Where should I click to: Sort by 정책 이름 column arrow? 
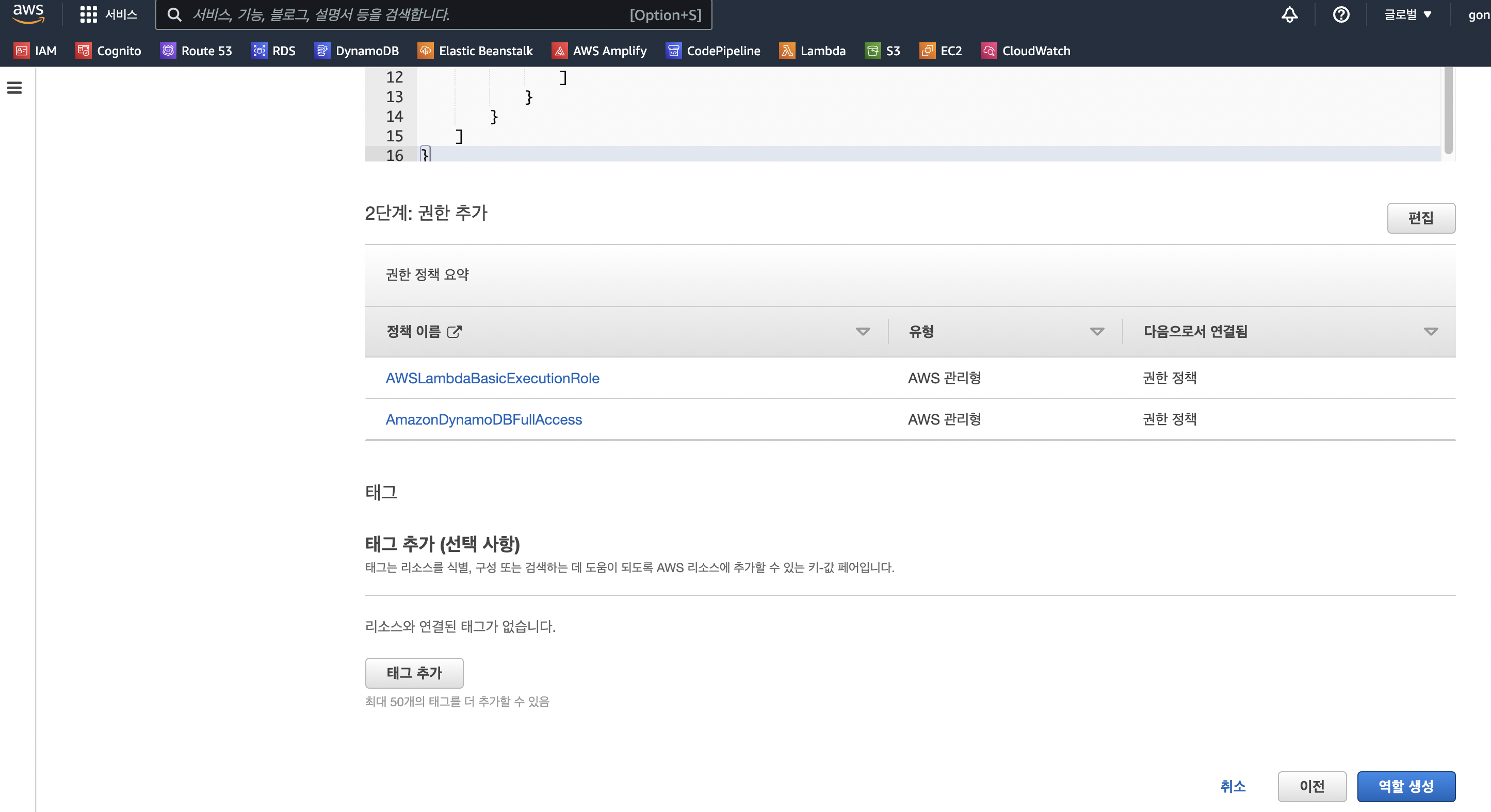point(863,332)
